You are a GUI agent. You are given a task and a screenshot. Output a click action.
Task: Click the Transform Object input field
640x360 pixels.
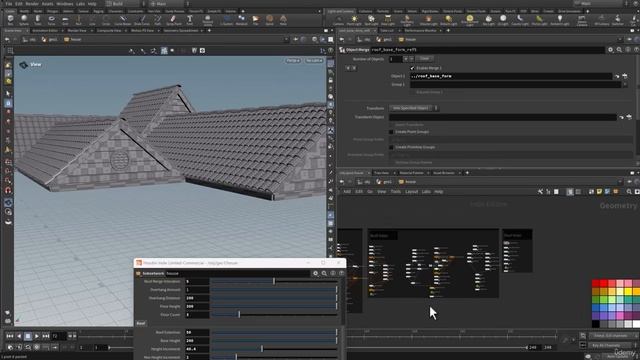pos(502,118)
